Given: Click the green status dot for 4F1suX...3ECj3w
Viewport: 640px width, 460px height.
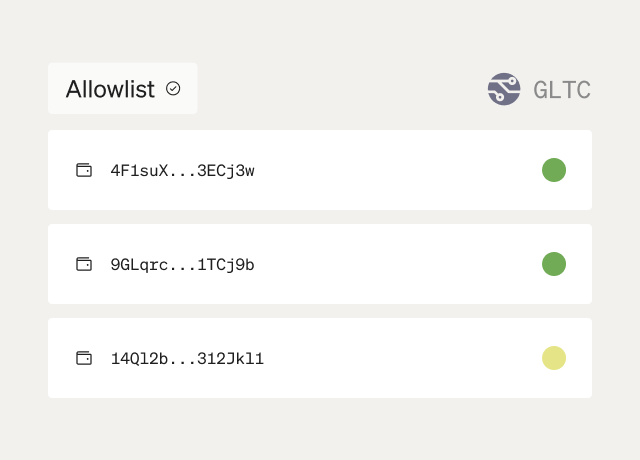Looking at the screenshot, I should (554, 170).
